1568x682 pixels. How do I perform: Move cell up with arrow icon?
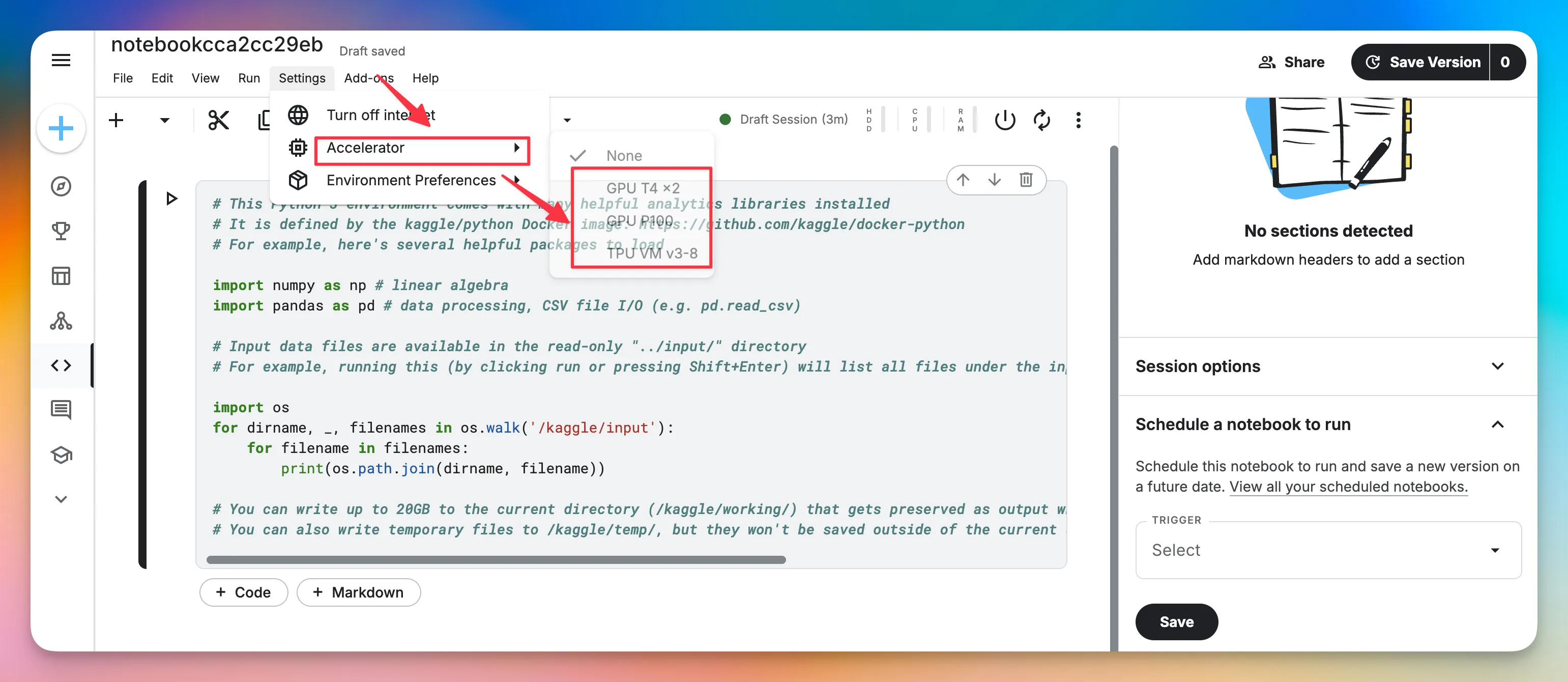point(963,180)
